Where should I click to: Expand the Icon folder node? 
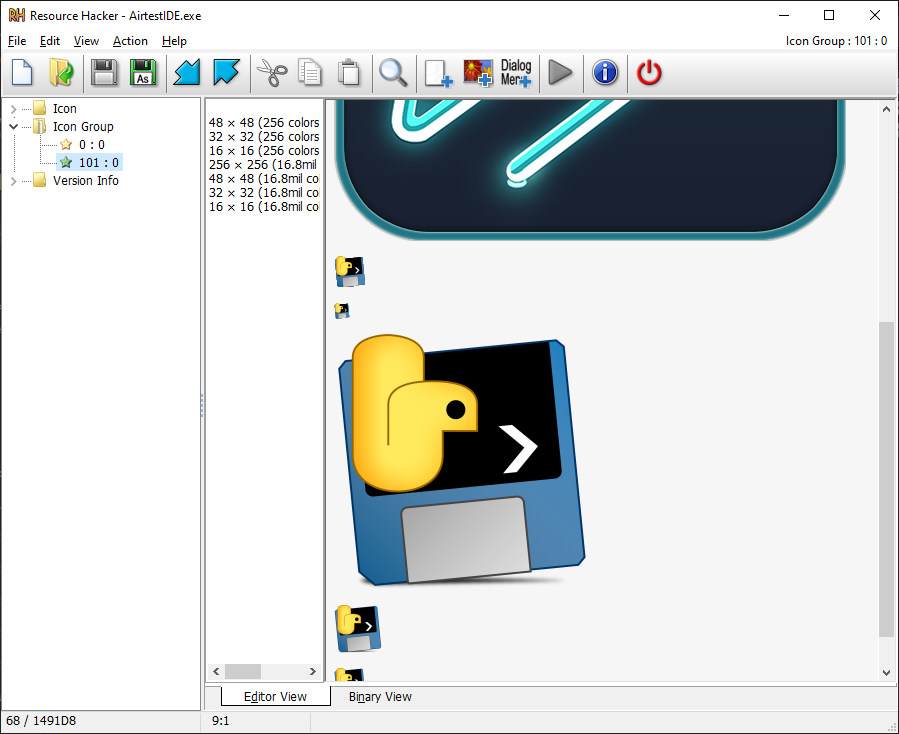tap(14, 109)
